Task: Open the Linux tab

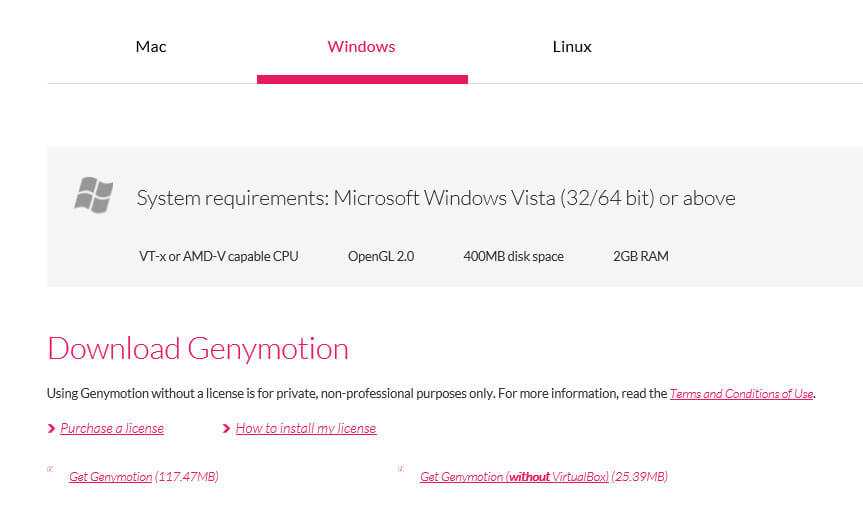Action: [572, 47]
